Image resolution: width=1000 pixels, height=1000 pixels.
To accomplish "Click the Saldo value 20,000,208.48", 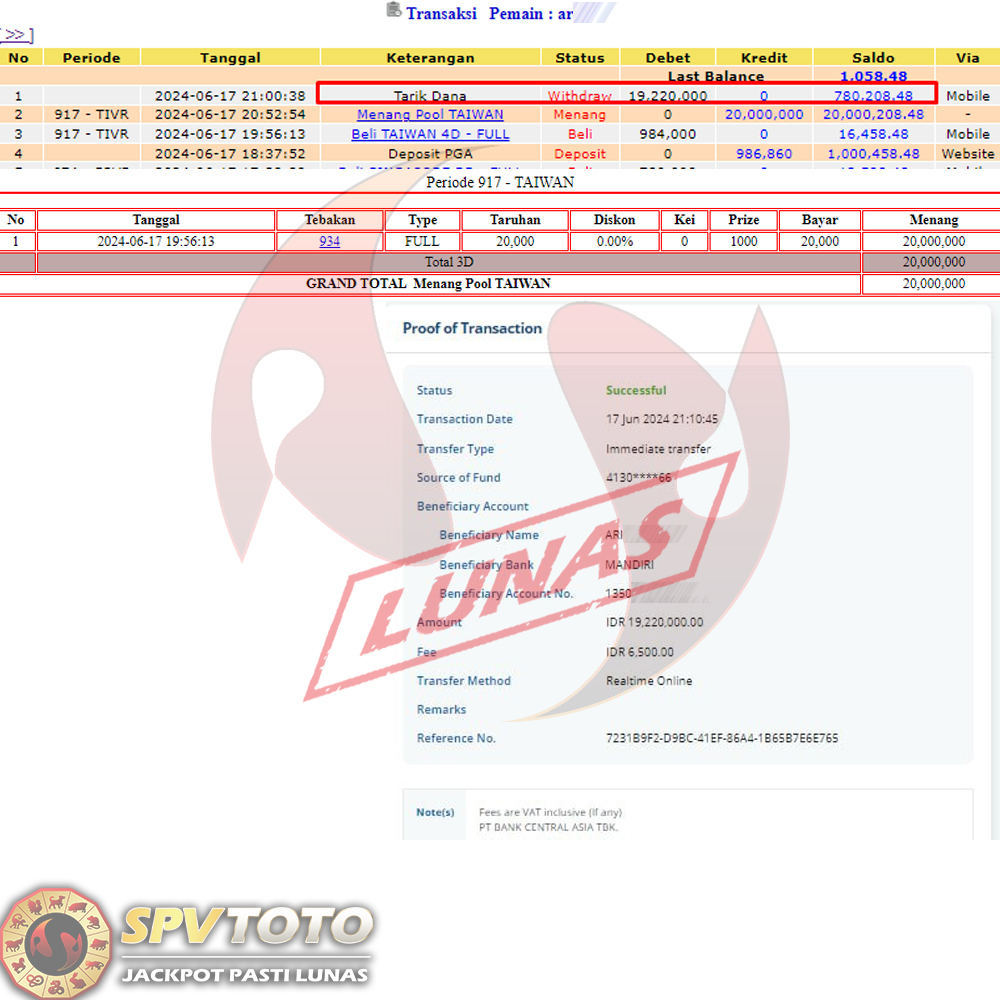I will (873, 115).
